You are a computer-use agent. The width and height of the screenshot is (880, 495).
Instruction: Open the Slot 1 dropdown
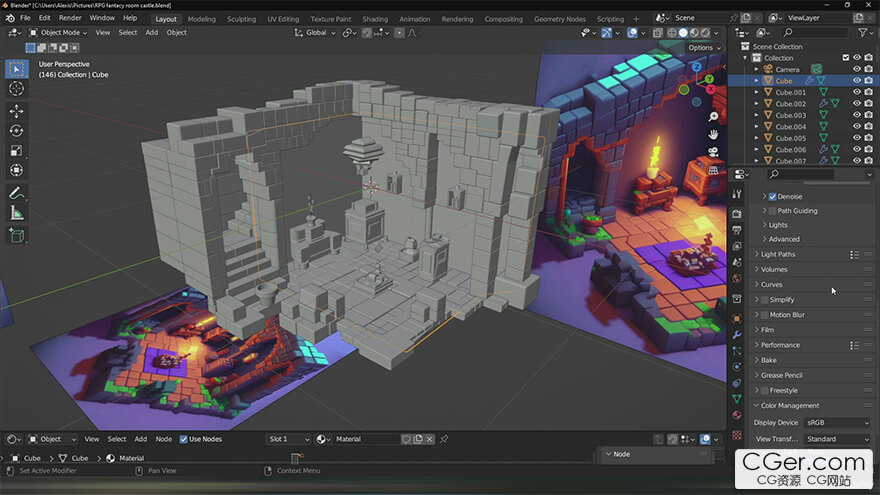[x=288, y=439]
